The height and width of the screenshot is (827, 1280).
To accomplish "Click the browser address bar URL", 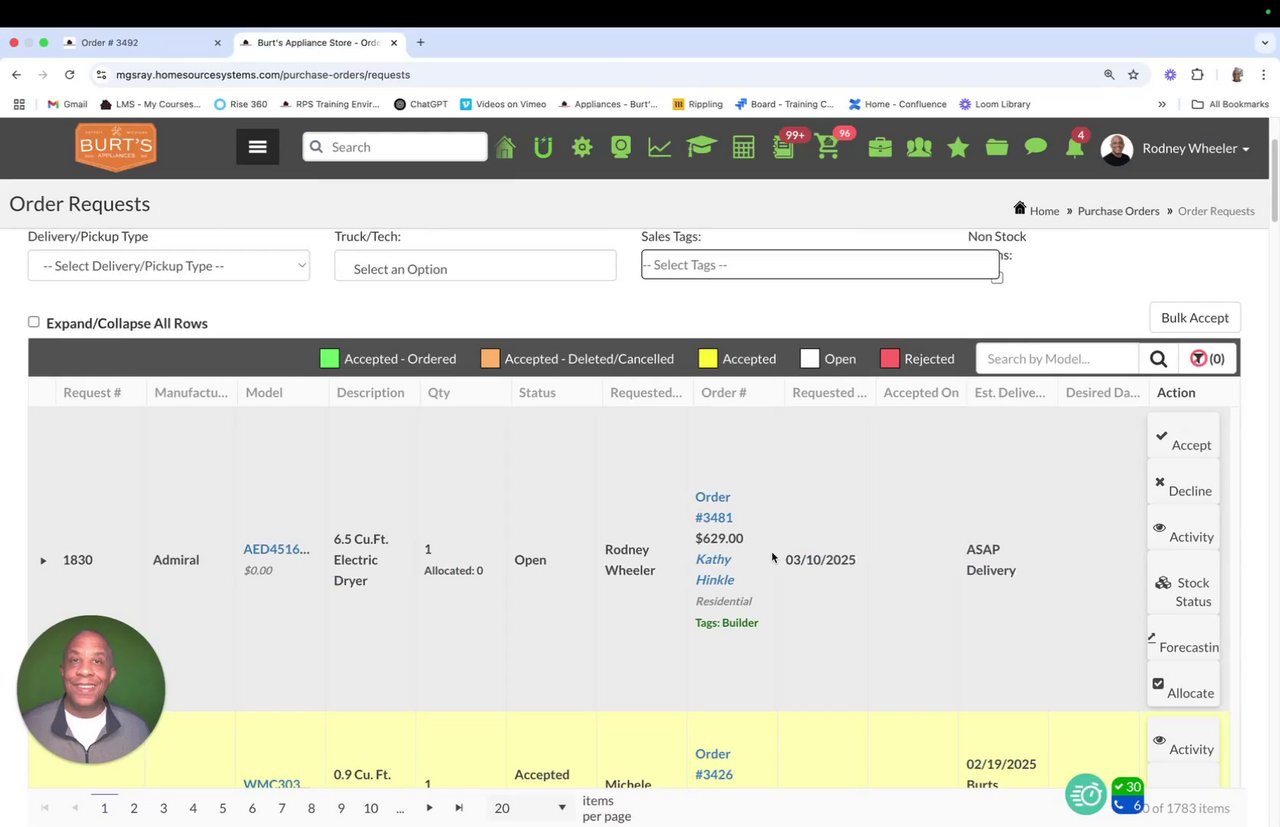I will coord(263,75).
